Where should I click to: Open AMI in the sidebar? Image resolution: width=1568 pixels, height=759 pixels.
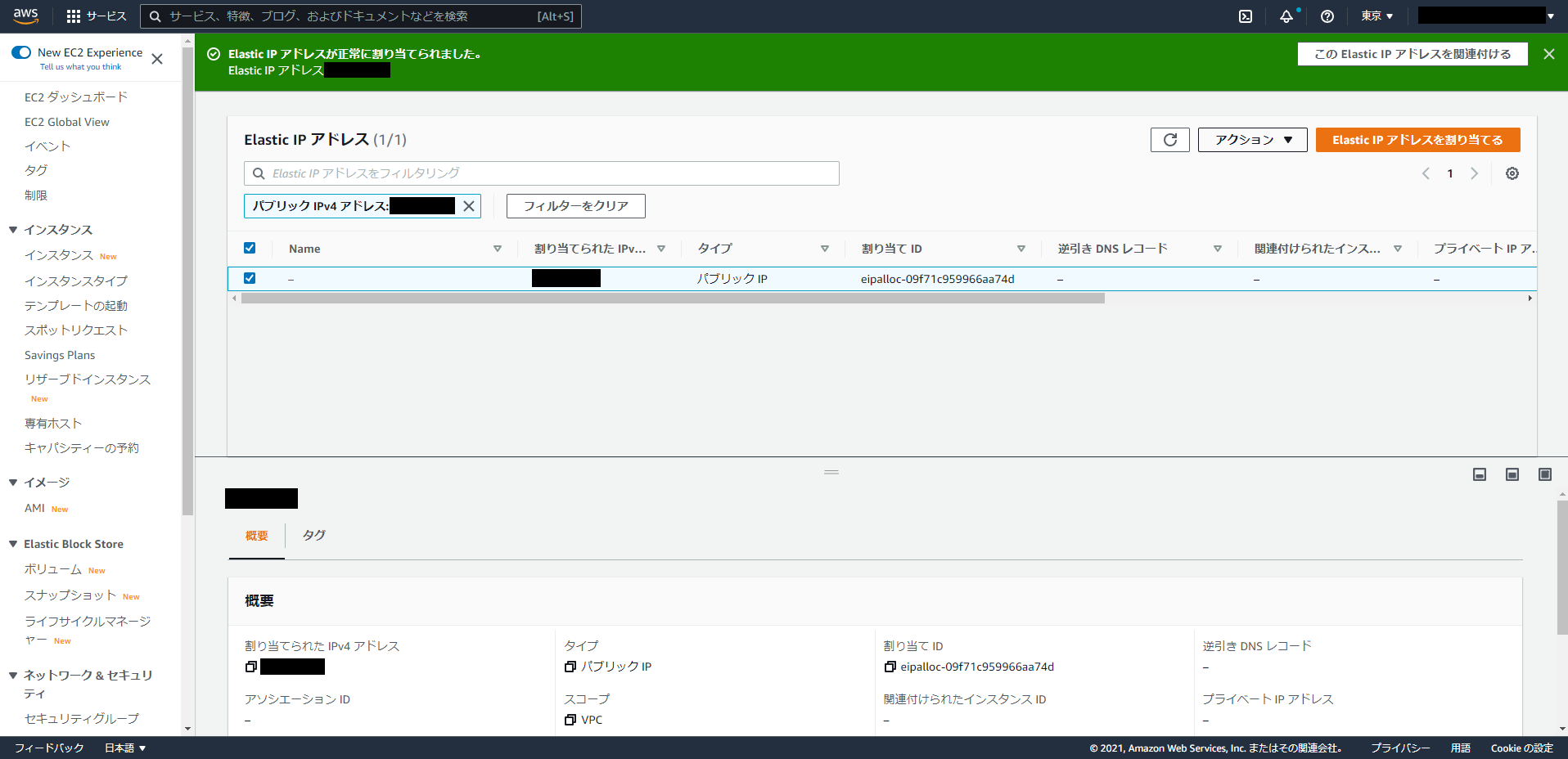click(34, 508)
